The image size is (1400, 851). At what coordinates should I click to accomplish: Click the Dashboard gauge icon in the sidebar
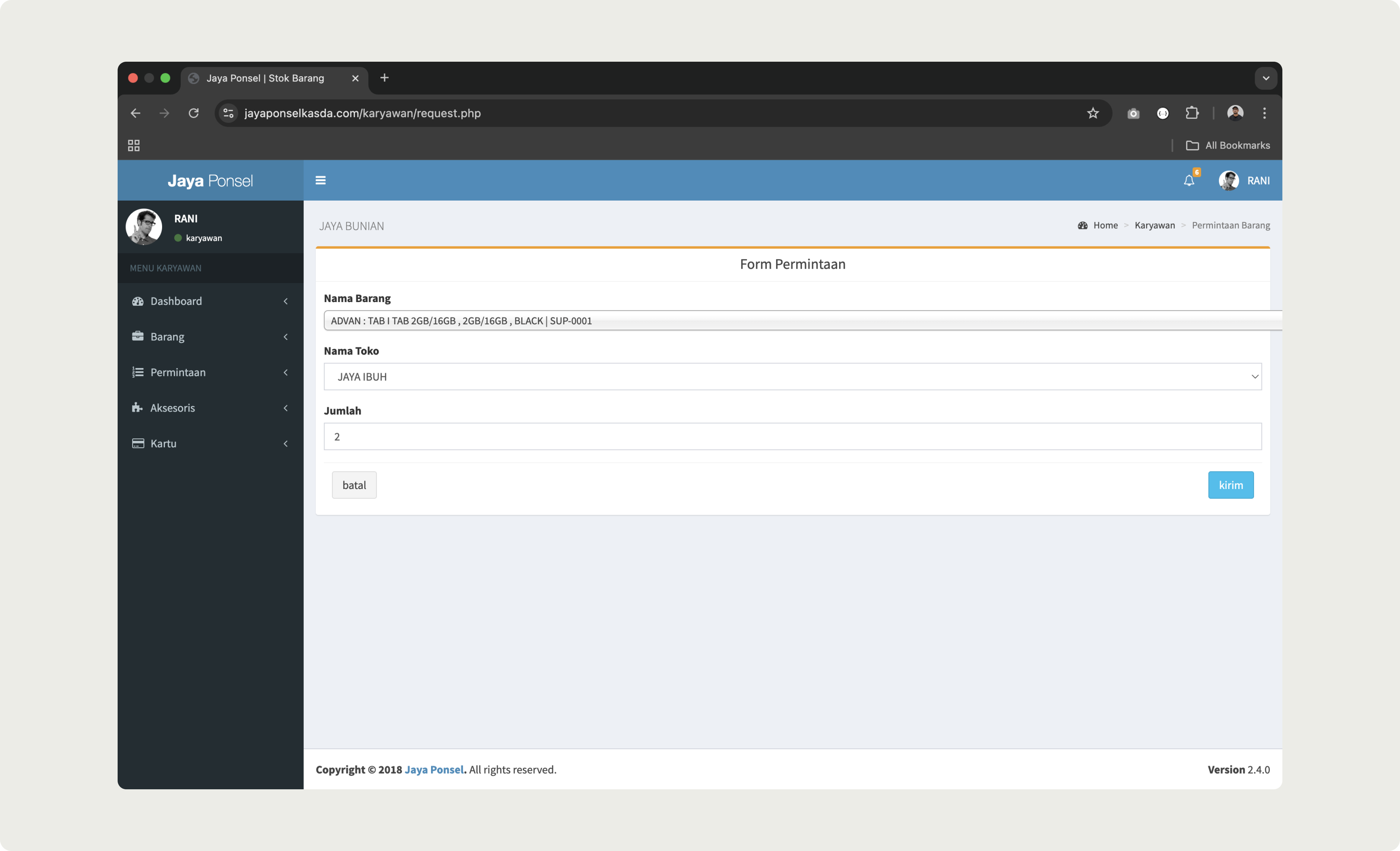point(137,301)
